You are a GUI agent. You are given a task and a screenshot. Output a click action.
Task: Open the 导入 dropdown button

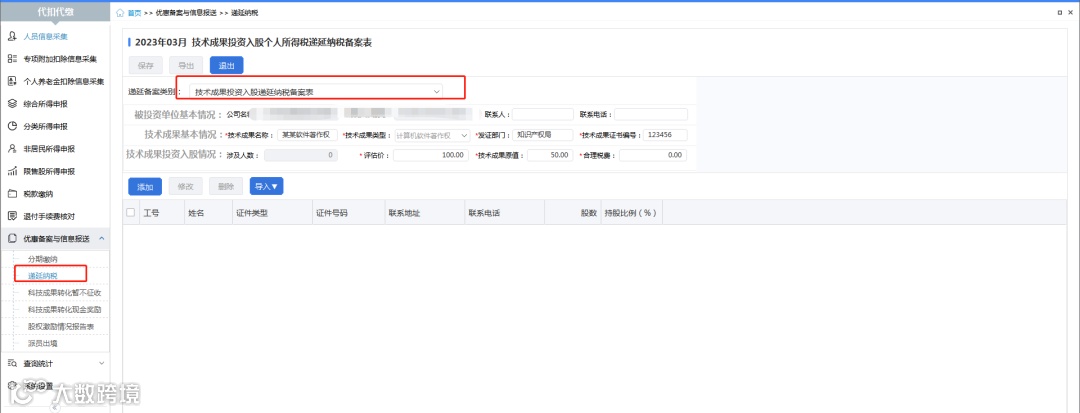click(266, 187)
